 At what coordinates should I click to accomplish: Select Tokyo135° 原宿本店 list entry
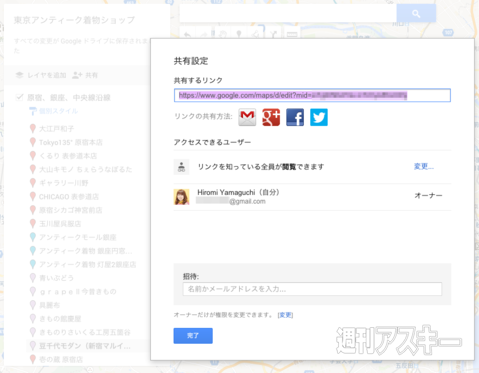pyautogui.click(x=71, y=142)
